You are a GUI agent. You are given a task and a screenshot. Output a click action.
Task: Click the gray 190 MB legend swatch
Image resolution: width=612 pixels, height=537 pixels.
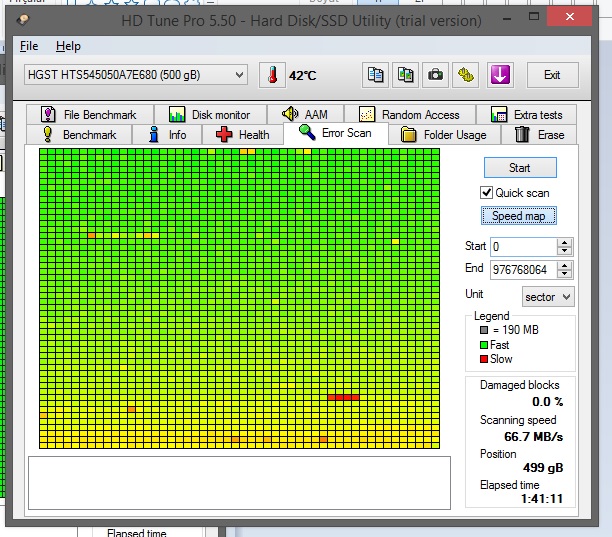(484, 330)
